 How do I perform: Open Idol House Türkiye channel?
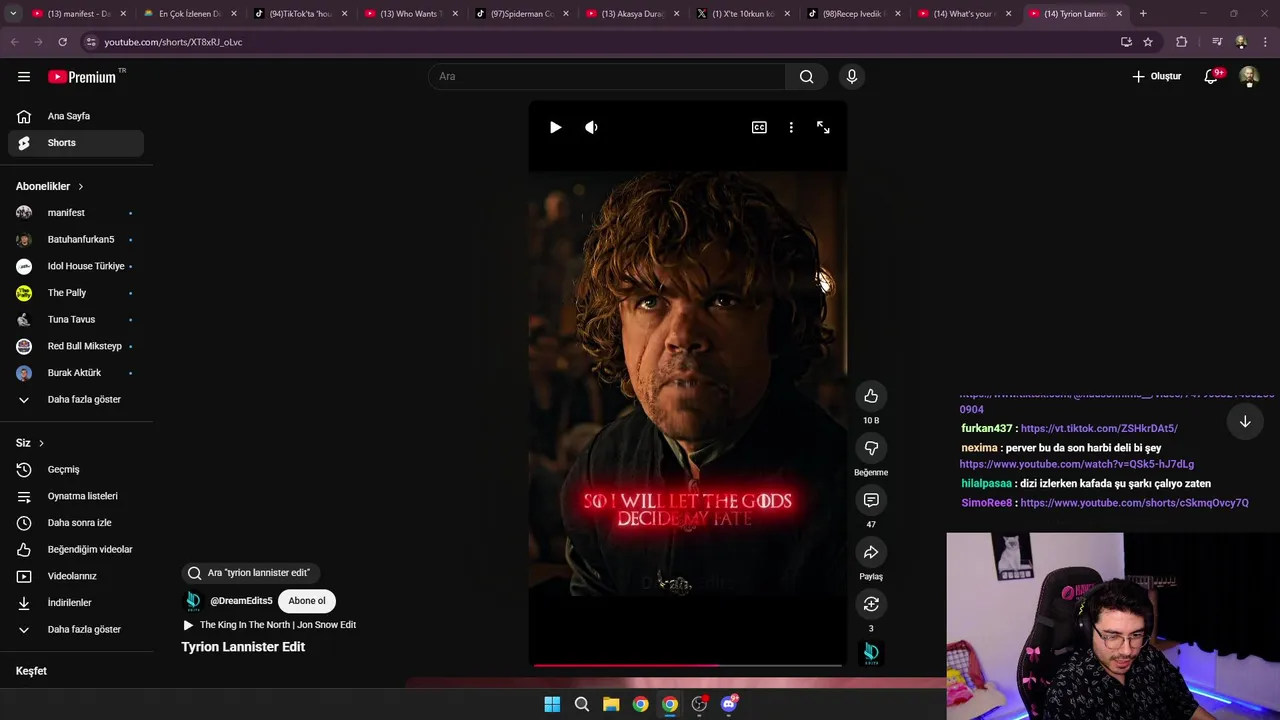click(x=76, y=266)
